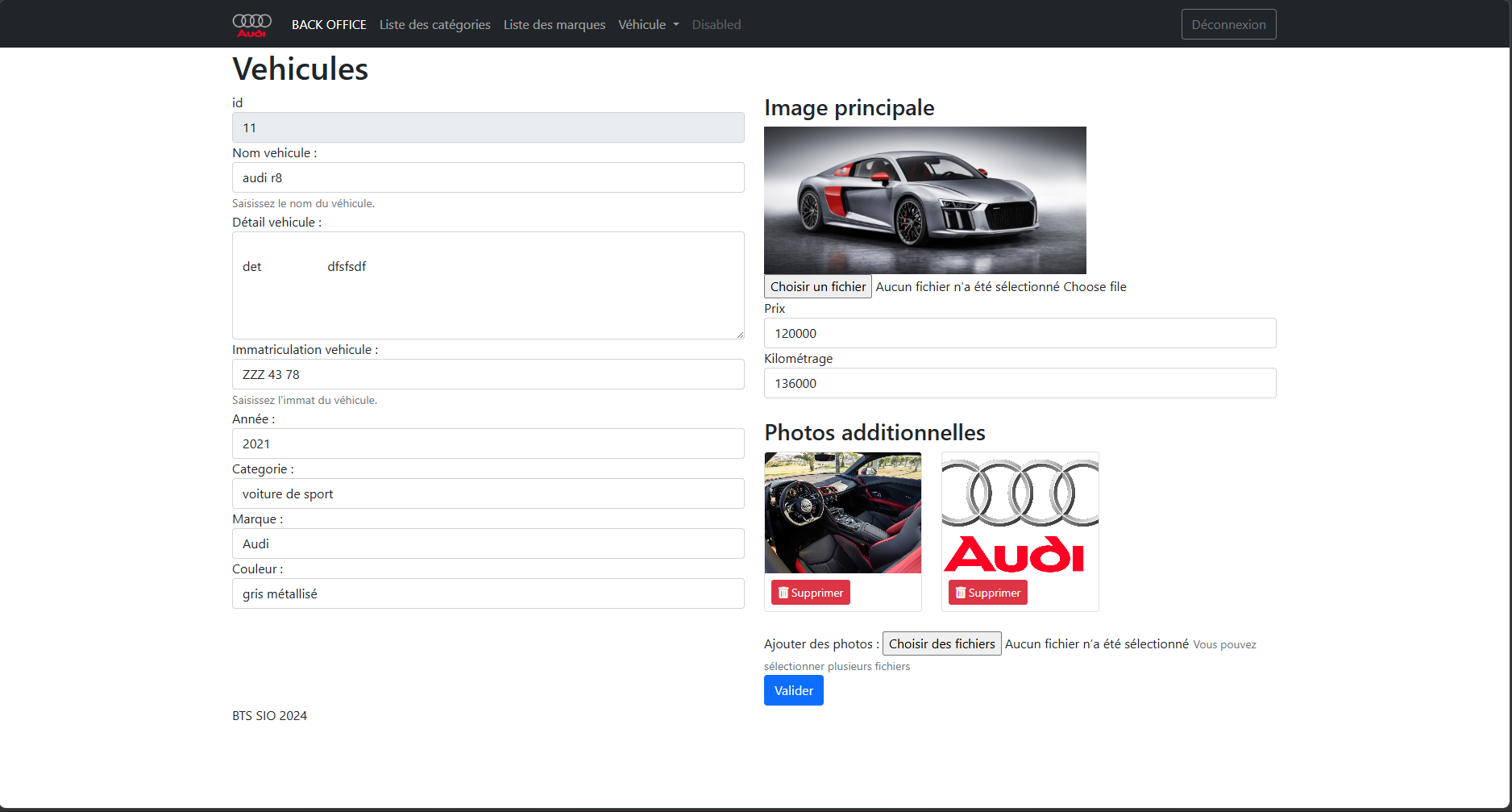
Task: Open Liste des marques page
Action: pos(555,25)
